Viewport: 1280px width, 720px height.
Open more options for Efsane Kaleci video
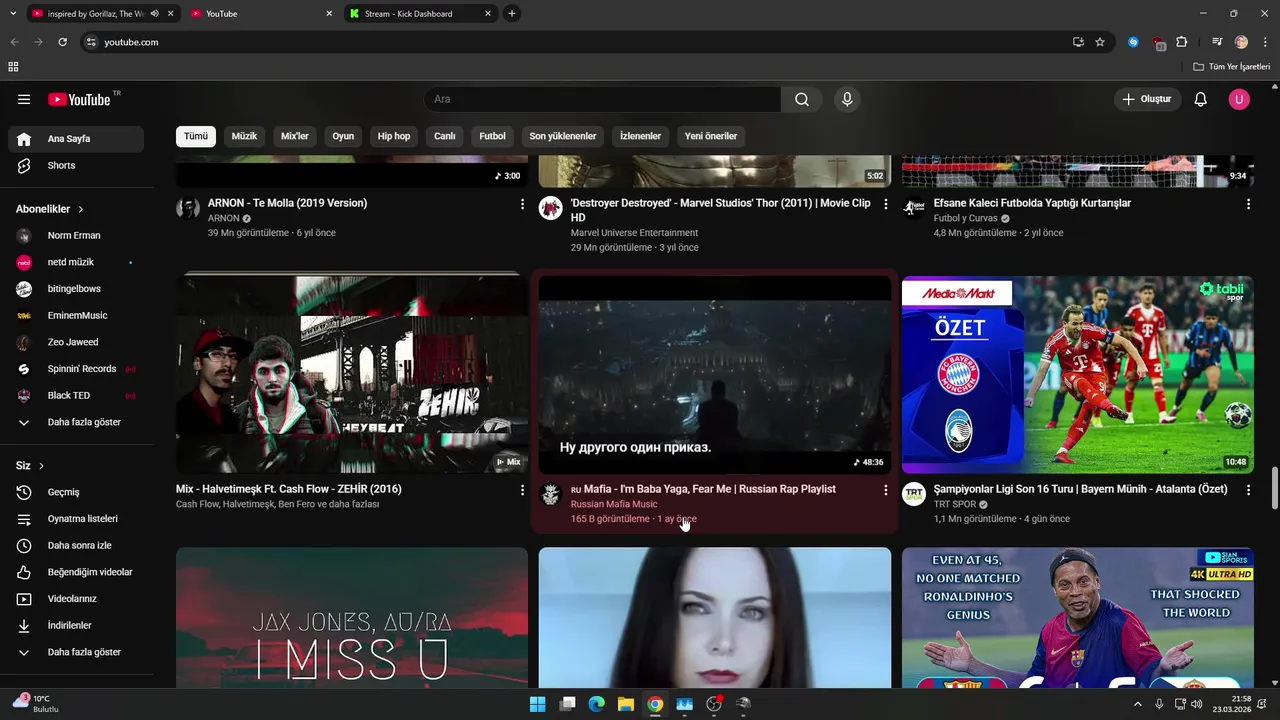[1248, 204]
